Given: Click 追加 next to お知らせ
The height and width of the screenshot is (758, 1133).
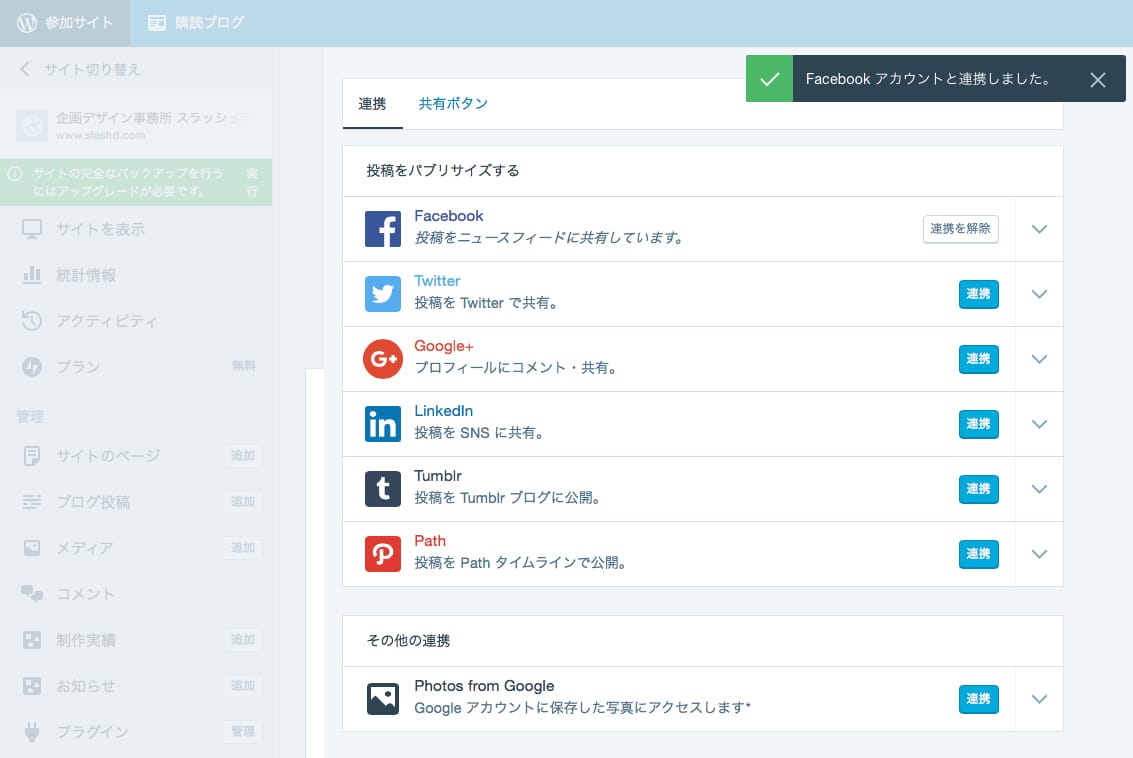Looking at the screenshot, I should [x=243, y=686].
